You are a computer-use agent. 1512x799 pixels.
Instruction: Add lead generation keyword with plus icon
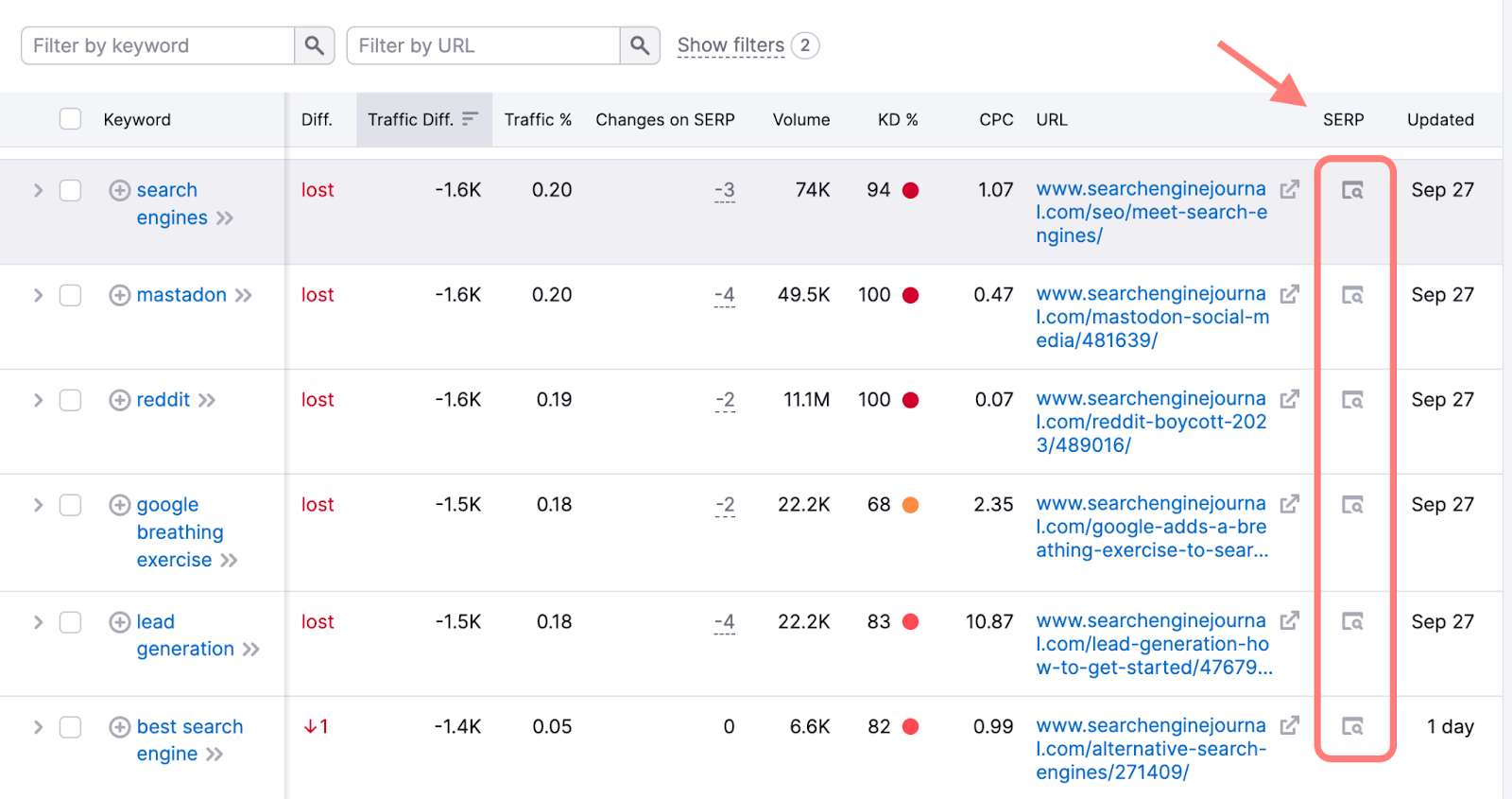(120, 622)
